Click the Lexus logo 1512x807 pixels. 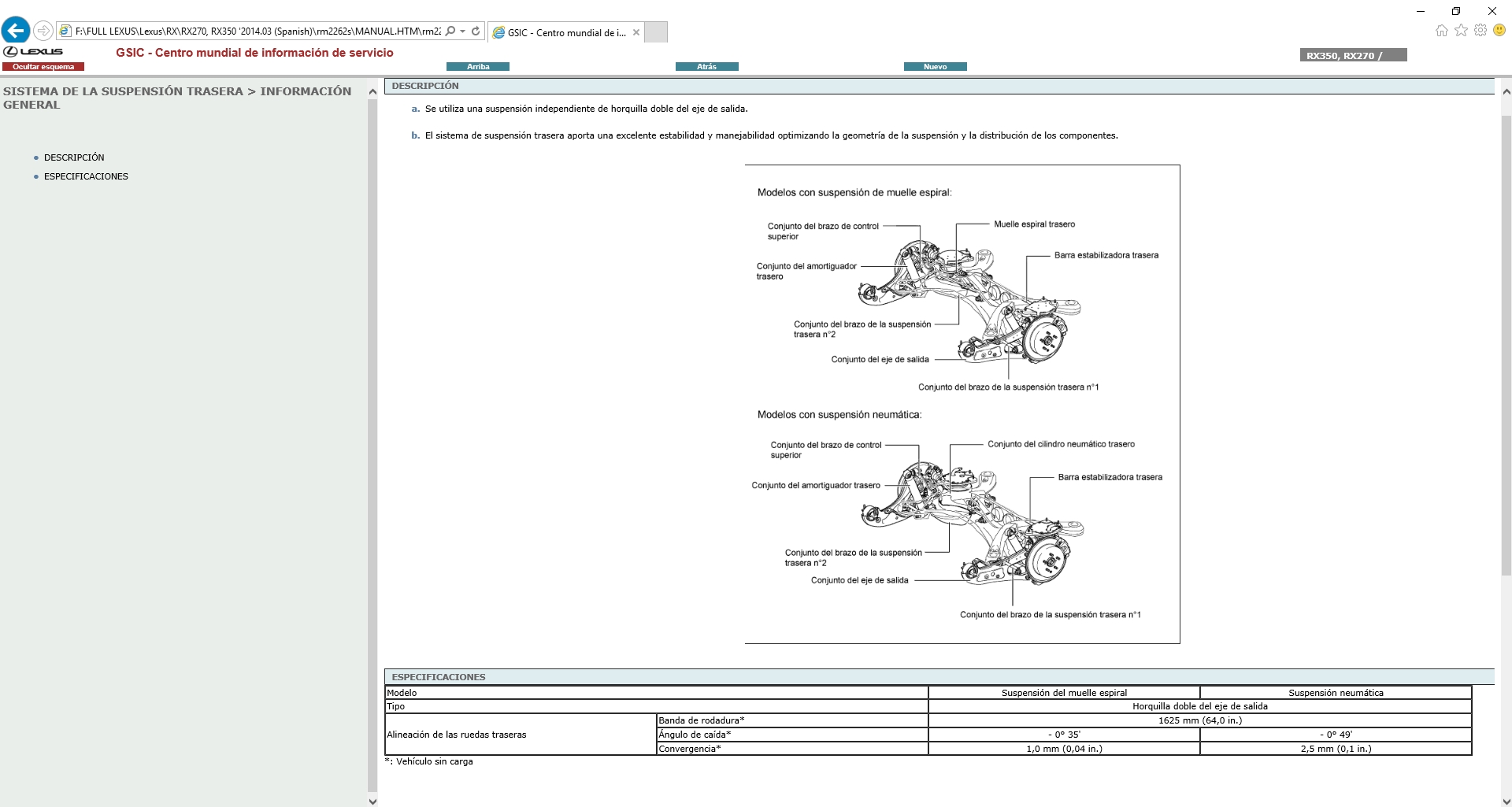click(x=33, y=51)
